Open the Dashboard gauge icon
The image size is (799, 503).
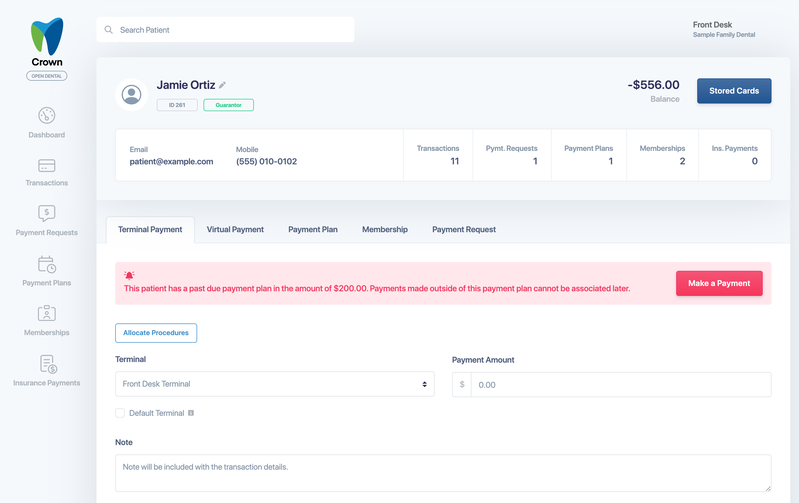pos(46,115)
